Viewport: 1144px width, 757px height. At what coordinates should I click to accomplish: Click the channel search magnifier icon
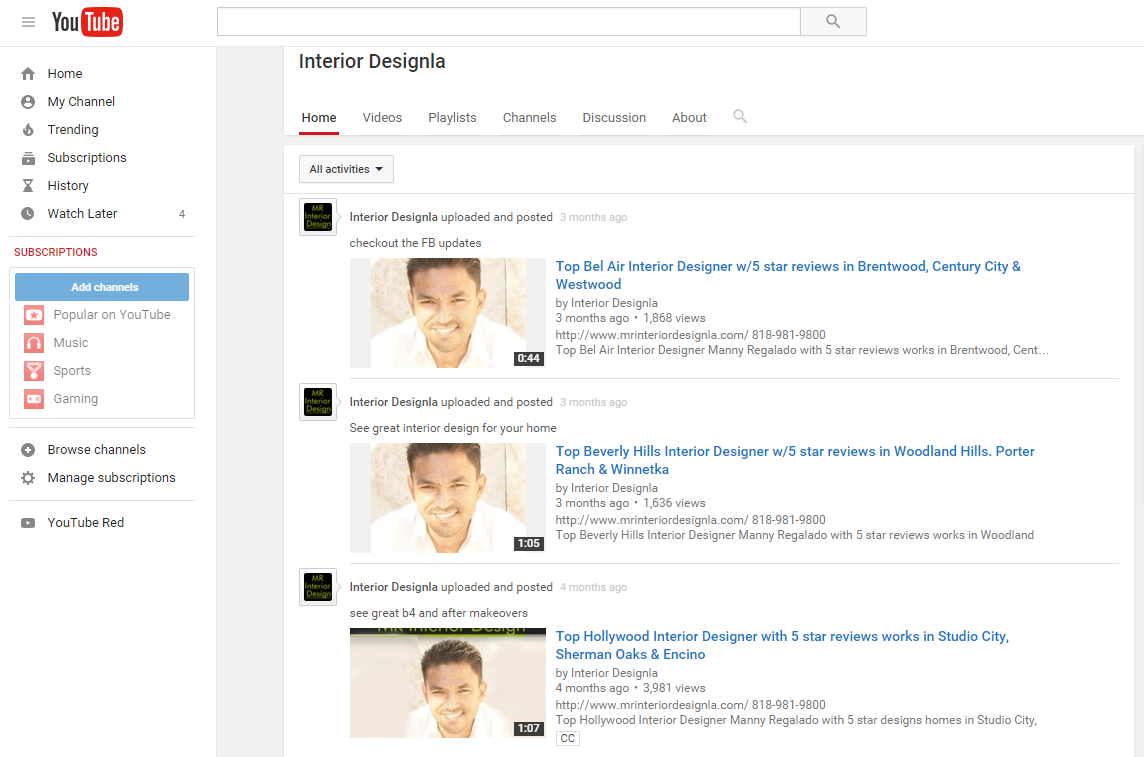point(740,117)
